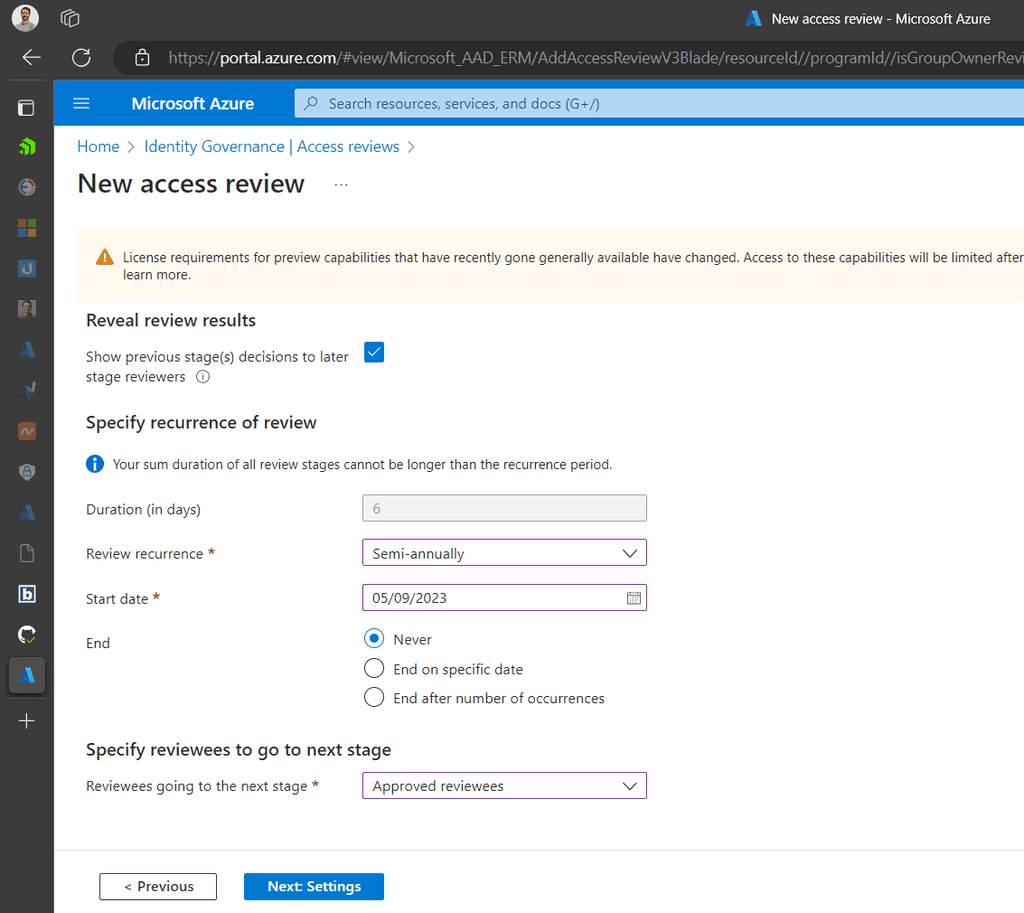The height and width of the screenshot is (913, 1024).
Task: Click the active Azure icon in the sidebar
Action: coord(27,675)
